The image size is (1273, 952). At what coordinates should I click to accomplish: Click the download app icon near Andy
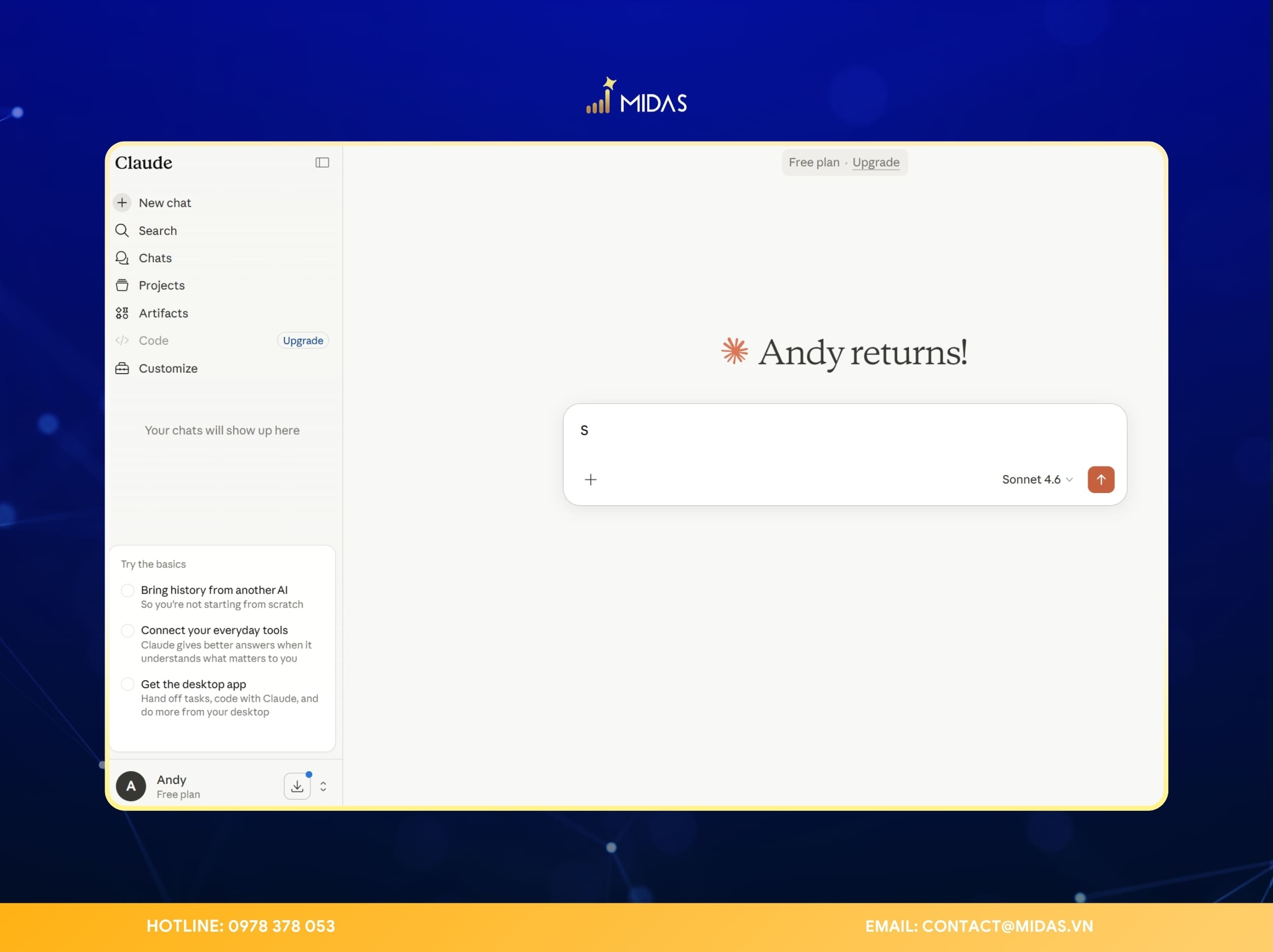pos(297,786)
